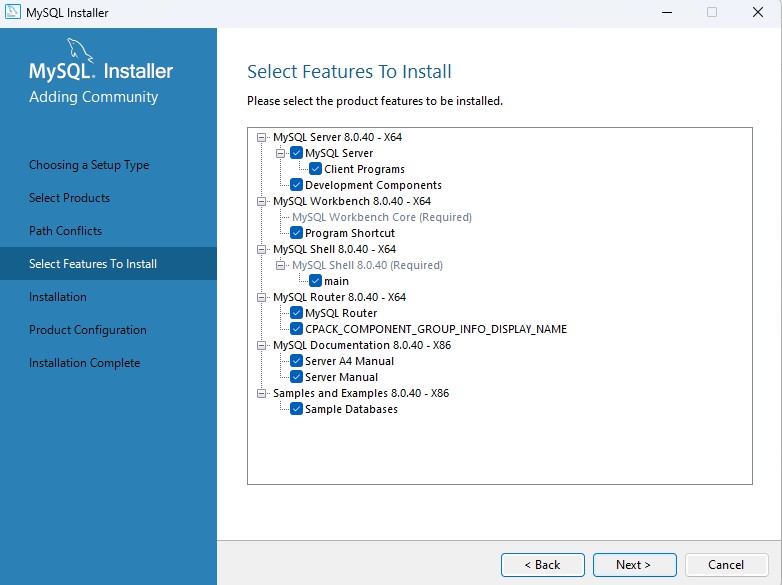Image resolution: width=782 pixels, height=585 pixels.
Task: Uncheck the Sample Databases checkbox
Action: point(296,409)
